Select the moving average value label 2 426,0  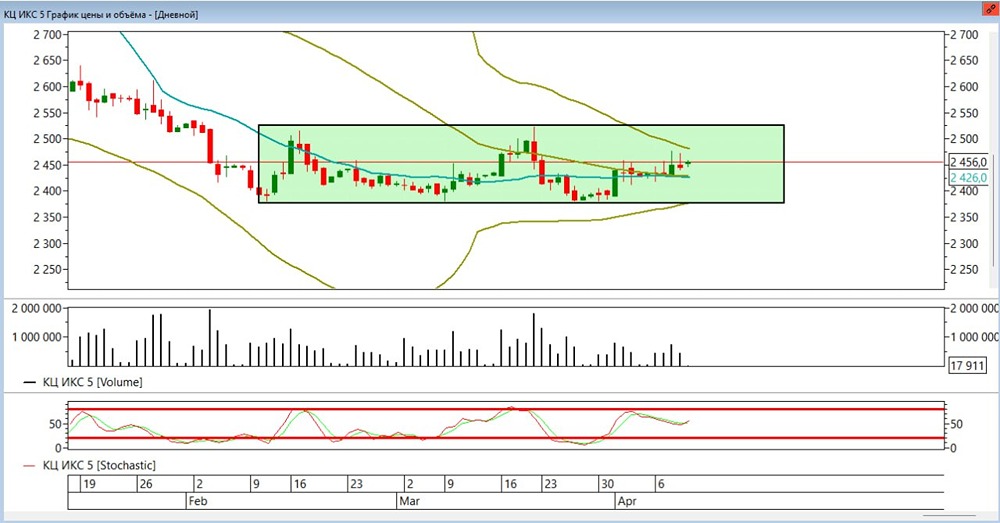pyautogui.click(x=969, y=178)
